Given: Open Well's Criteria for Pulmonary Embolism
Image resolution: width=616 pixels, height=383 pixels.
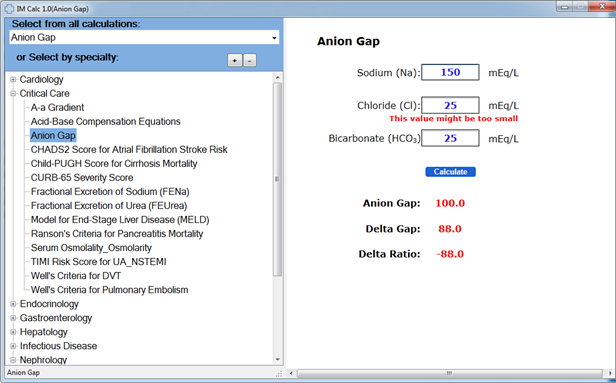Looking at the screenshot, I should (x=110, y=290).
